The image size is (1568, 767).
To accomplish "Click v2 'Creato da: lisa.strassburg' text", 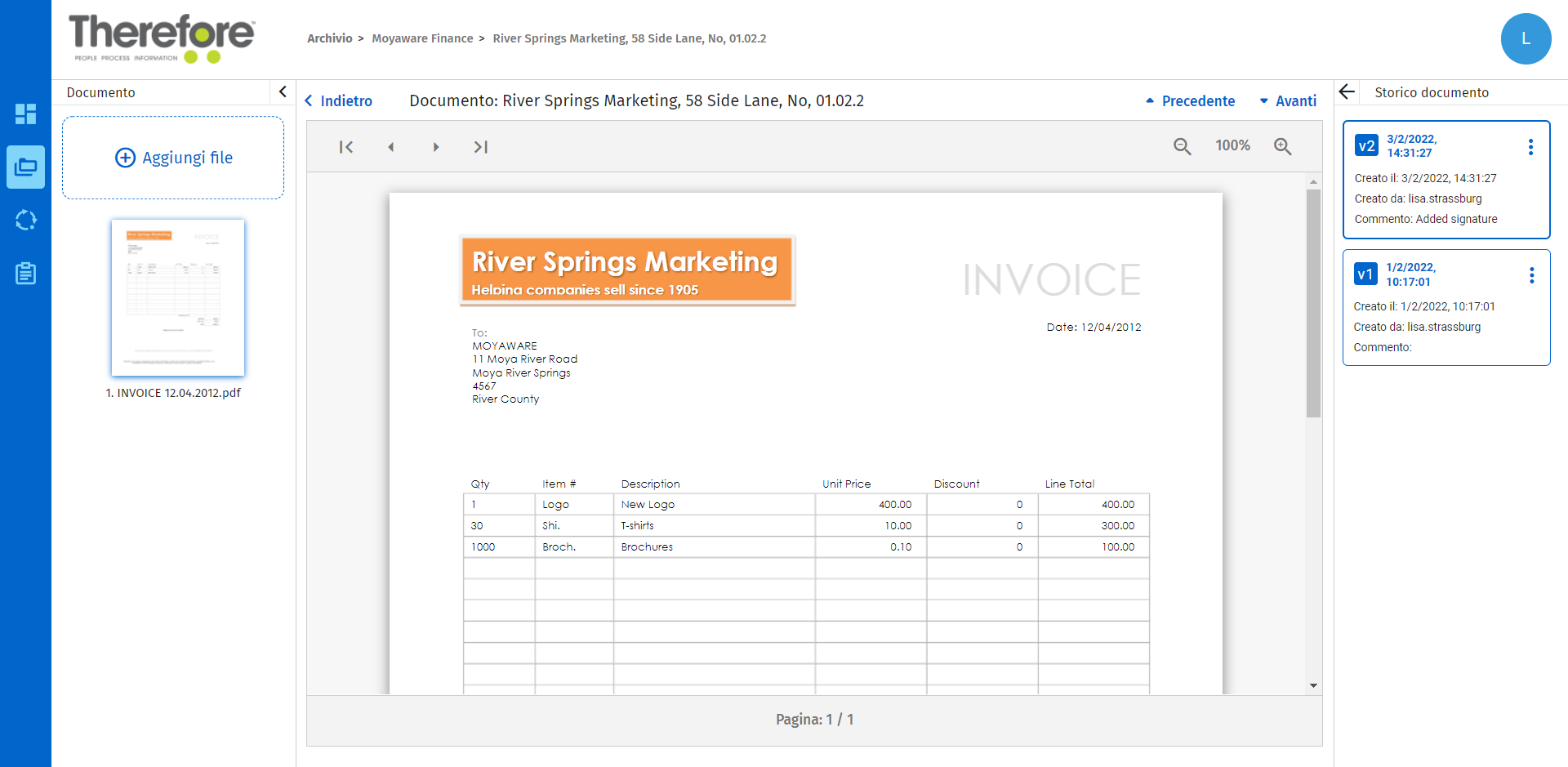I will point(1418,198).
